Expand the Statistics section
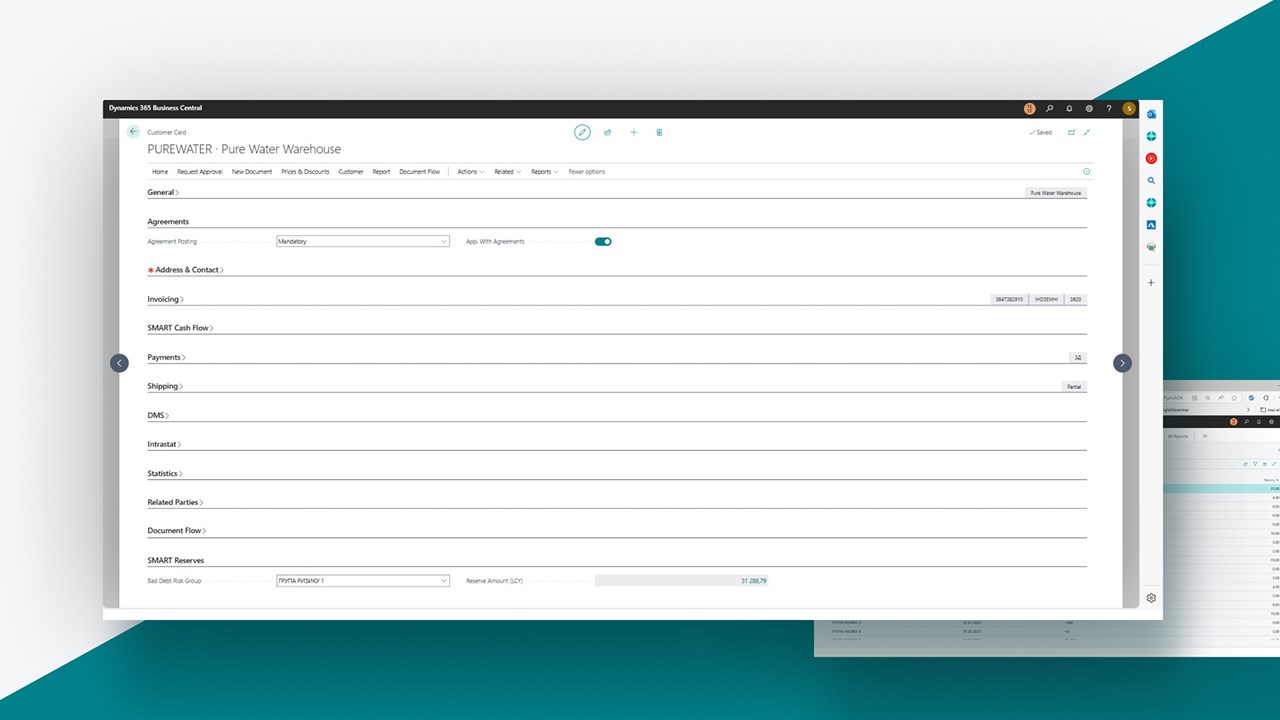Screen dimensions: 1280x720 coord(165,473)
